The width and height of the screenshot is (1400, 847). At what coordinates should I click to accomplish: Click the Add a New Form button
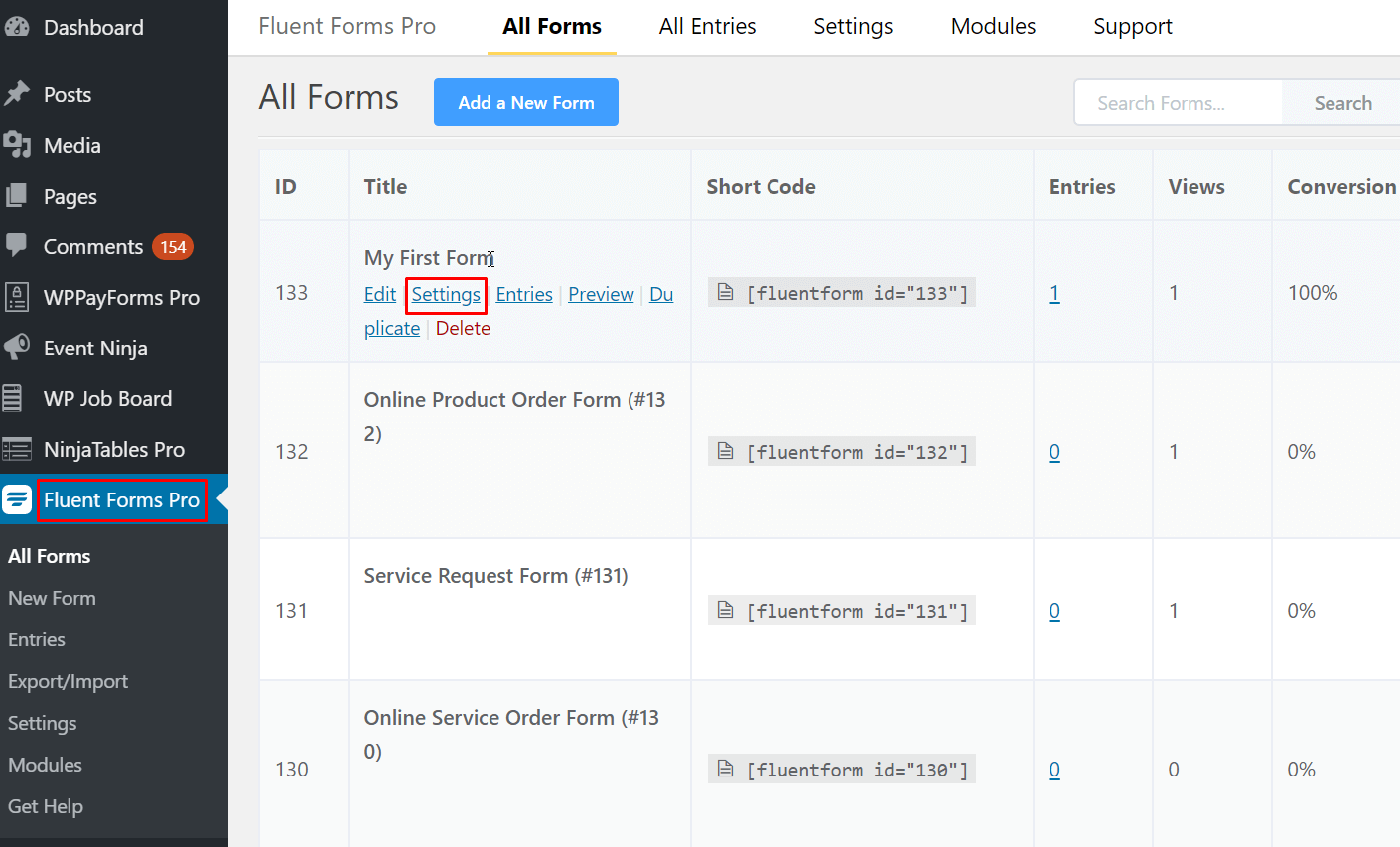point(525,102)
